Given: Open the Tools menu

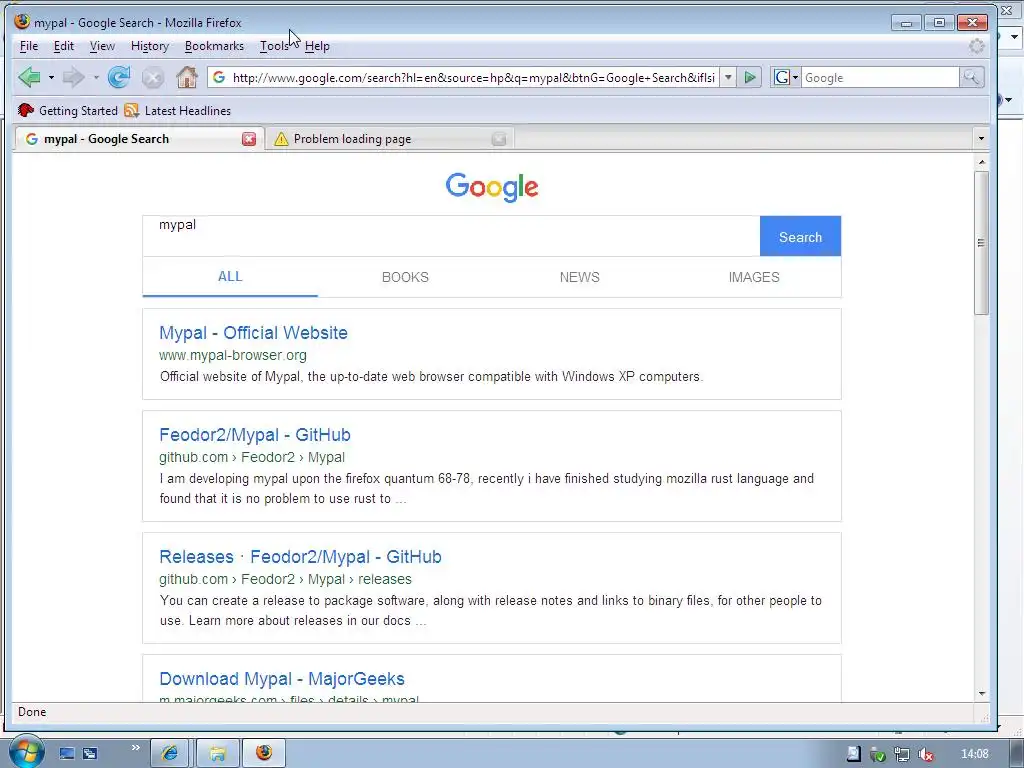Looking at the screenshot, I should pos(274,46).
